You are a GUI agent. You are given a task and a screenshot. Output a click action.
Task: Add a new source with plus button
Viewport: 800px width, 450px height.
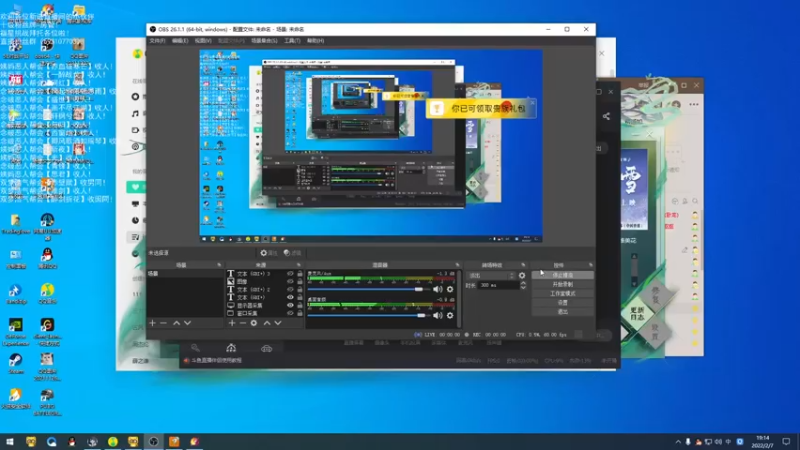(232, 323)
